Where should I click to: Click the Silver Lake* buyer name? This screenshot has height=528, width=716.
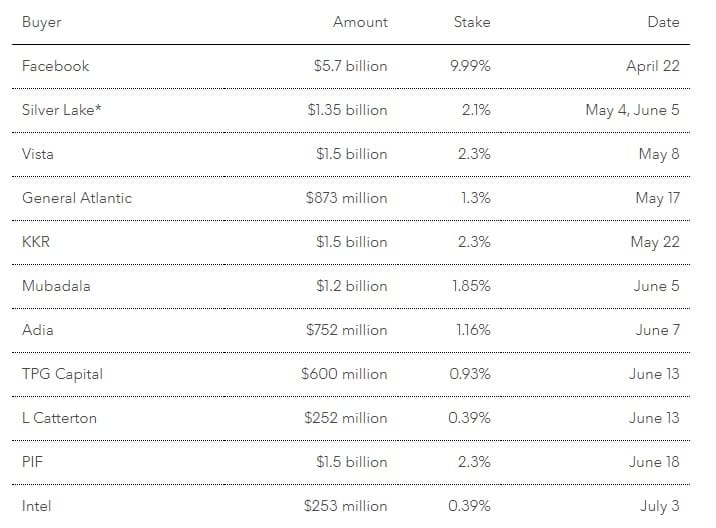tap(64, 110)
